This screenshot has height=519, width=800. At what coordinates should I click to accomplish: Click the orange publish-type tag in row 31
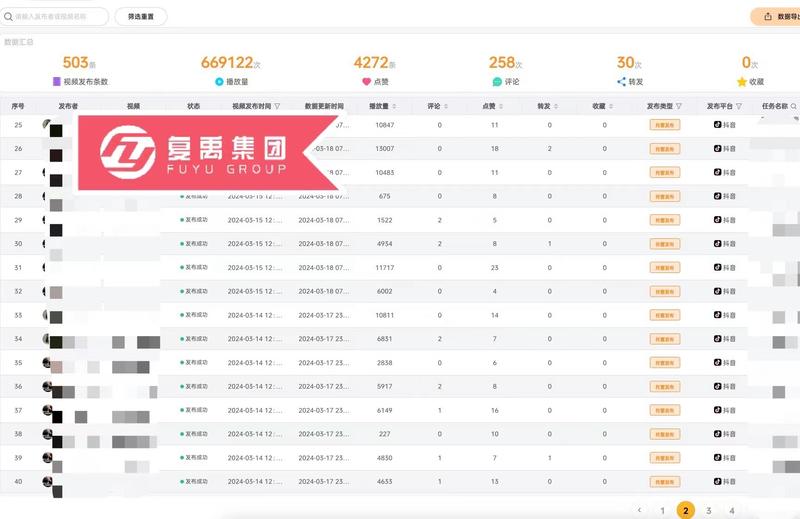(665, 267)
